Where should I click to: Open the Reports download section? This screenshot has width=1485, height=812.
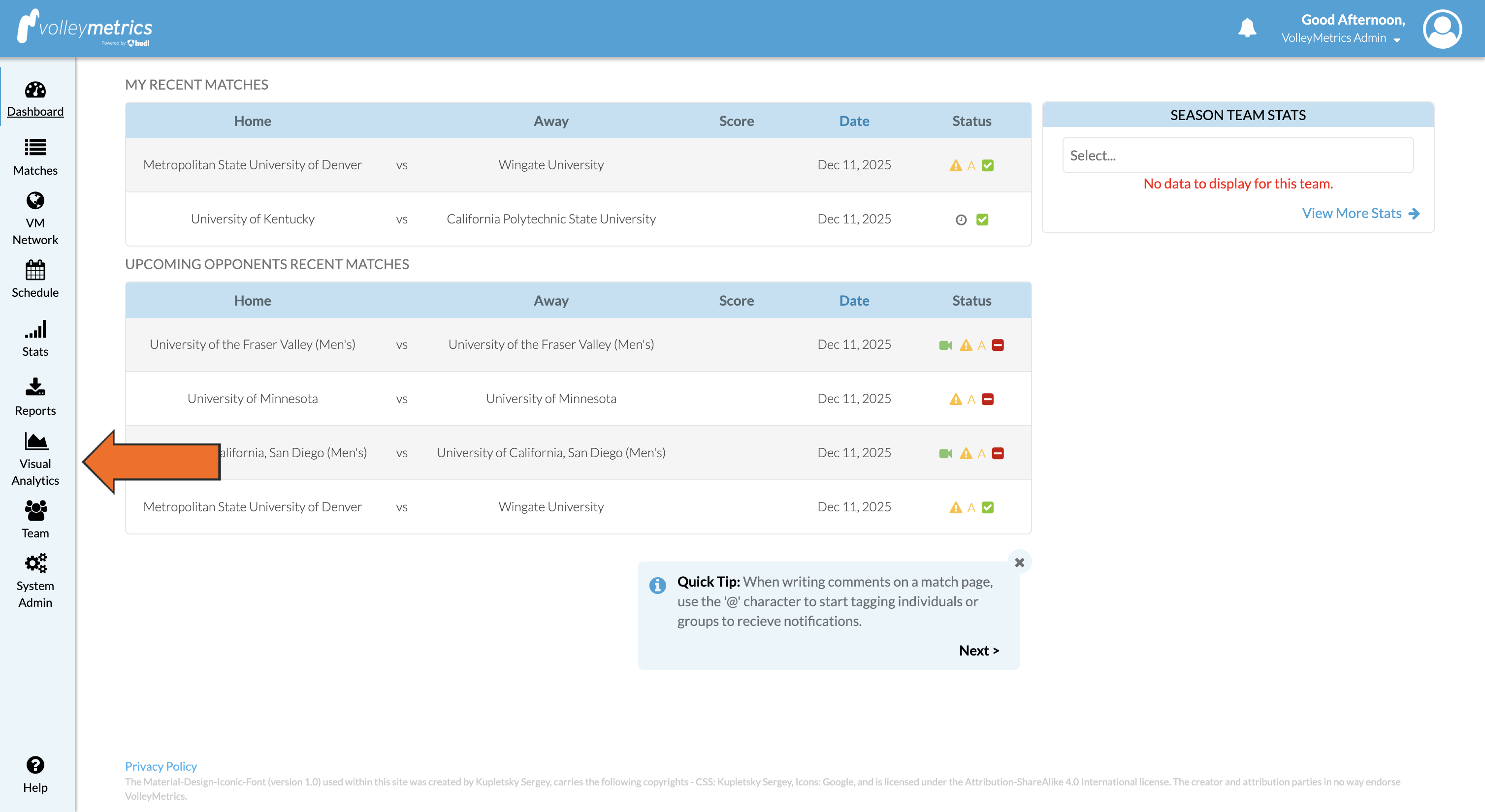pyautogui.click(x=35, y=397)
